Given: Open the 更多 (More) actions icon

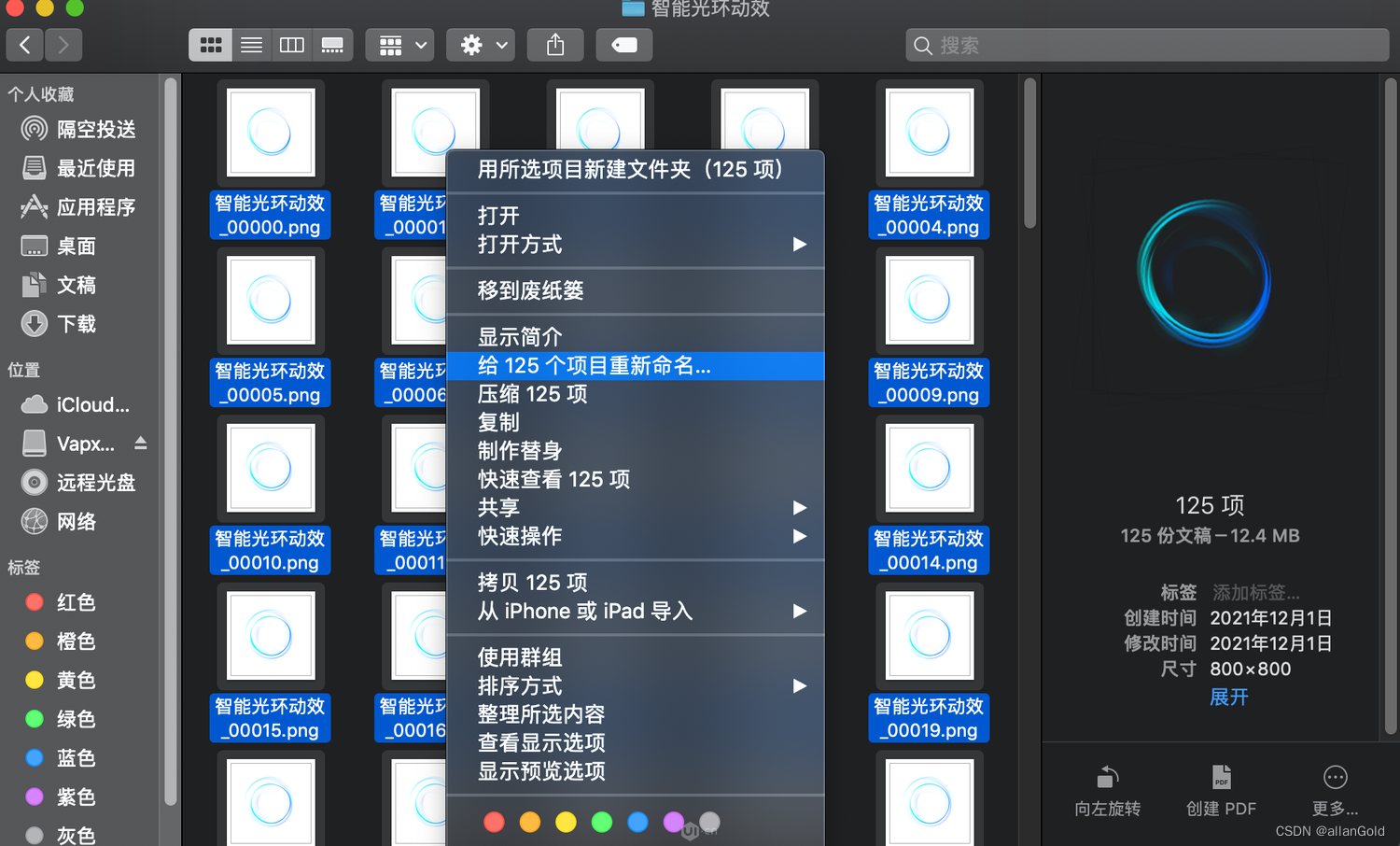Looking at the screenshot, I should [1335, 789].
